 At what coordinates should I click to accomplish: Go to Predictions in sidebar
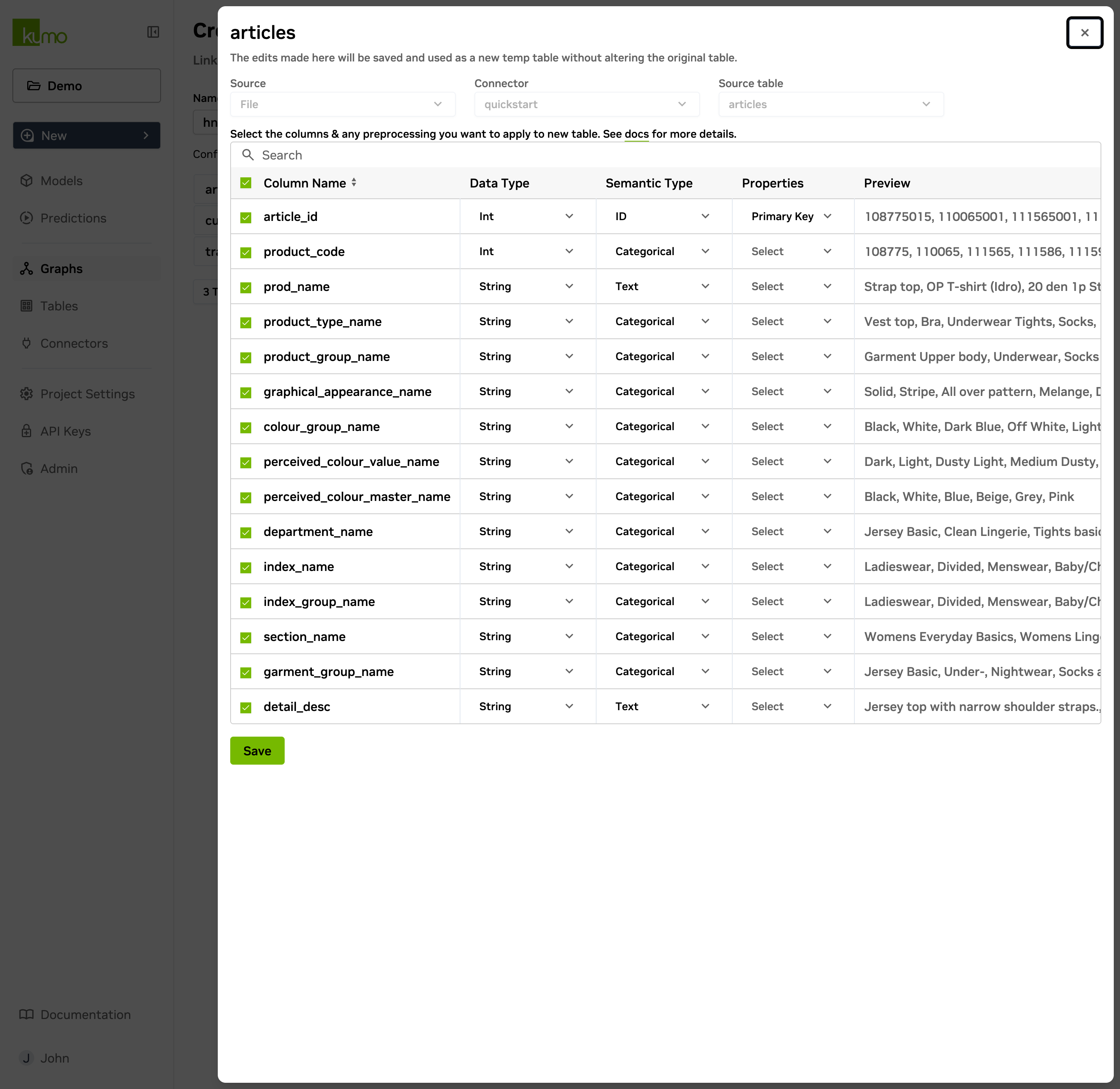pyautogui.click(x=86, y=218)
